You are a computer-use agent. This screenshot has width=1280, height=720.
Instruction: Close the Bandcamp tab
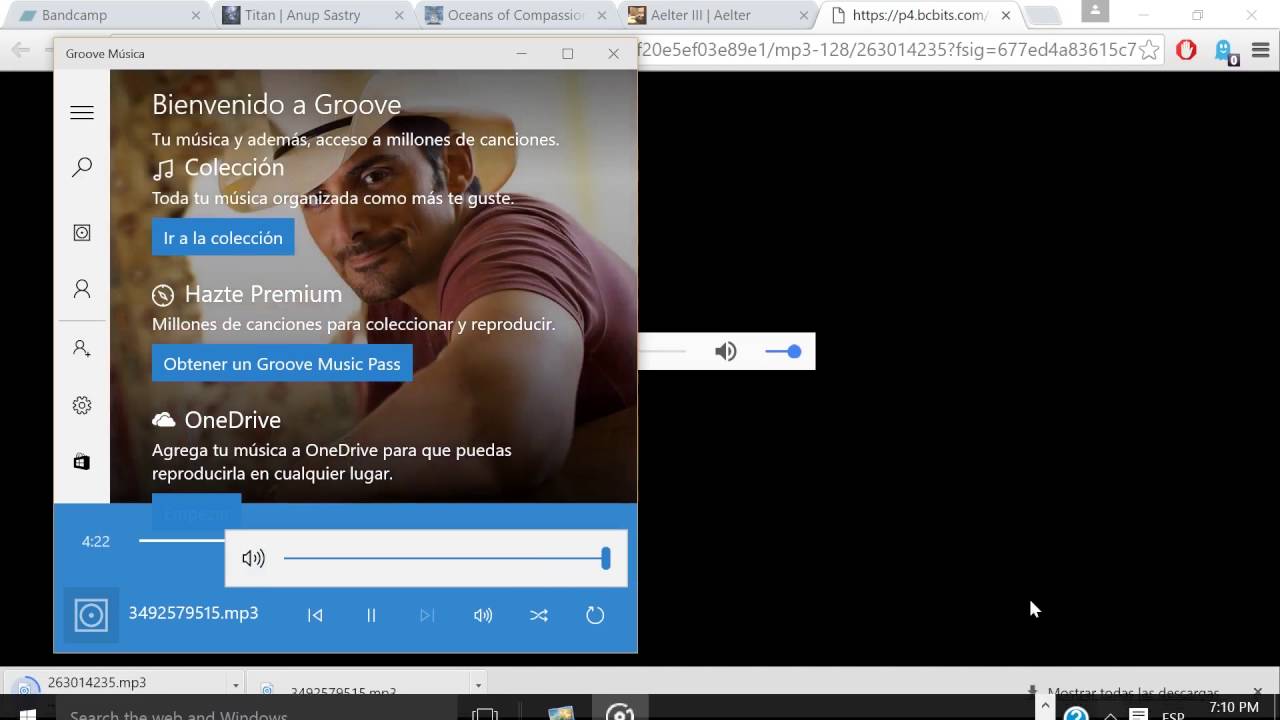coord(196,15)
